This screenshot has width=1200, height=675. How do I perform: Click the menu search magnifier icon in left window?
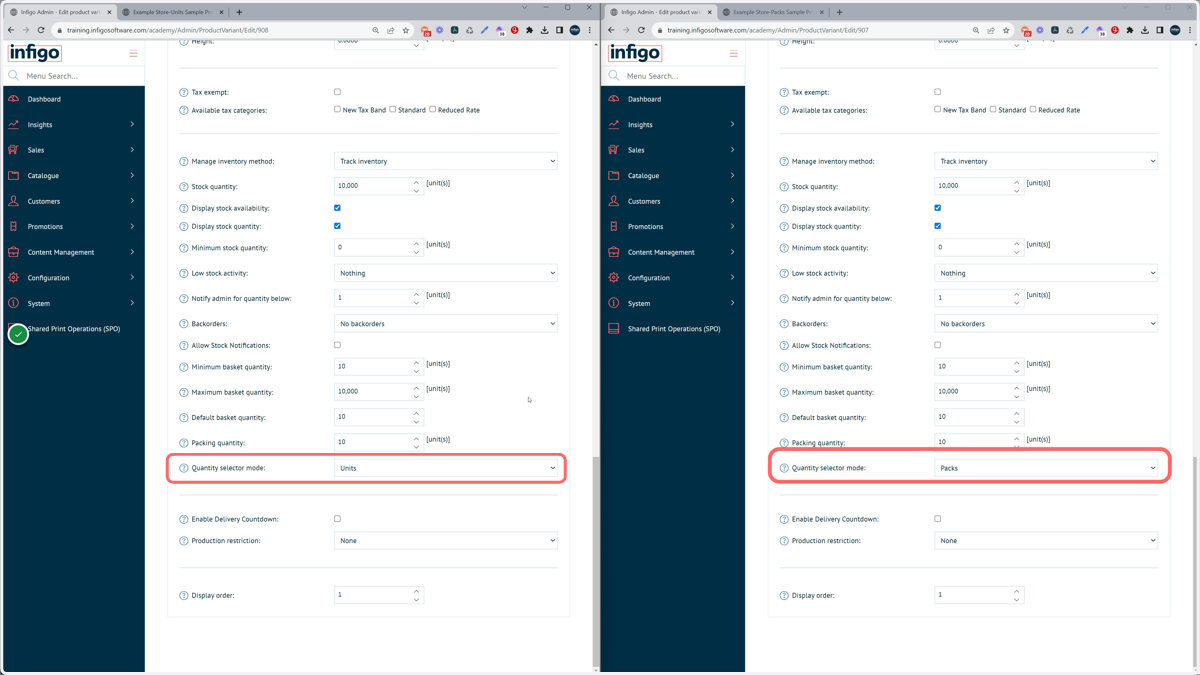(x=14, y=76)
